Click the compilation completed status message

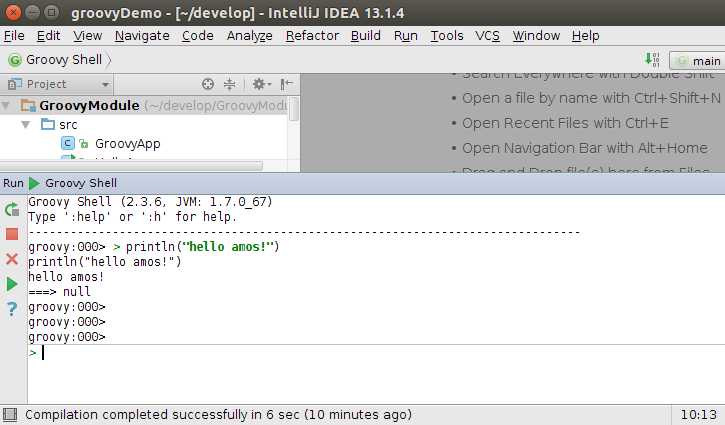pyautogui.click(x=218, y=414)
